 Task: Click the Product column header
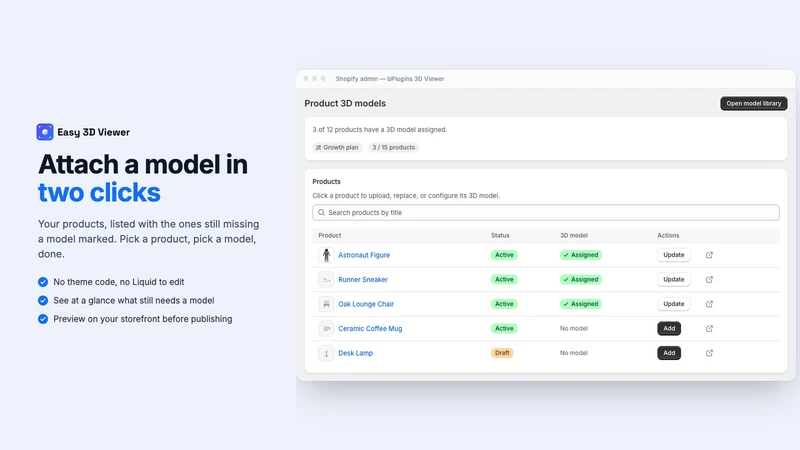(x=330, y=235)
